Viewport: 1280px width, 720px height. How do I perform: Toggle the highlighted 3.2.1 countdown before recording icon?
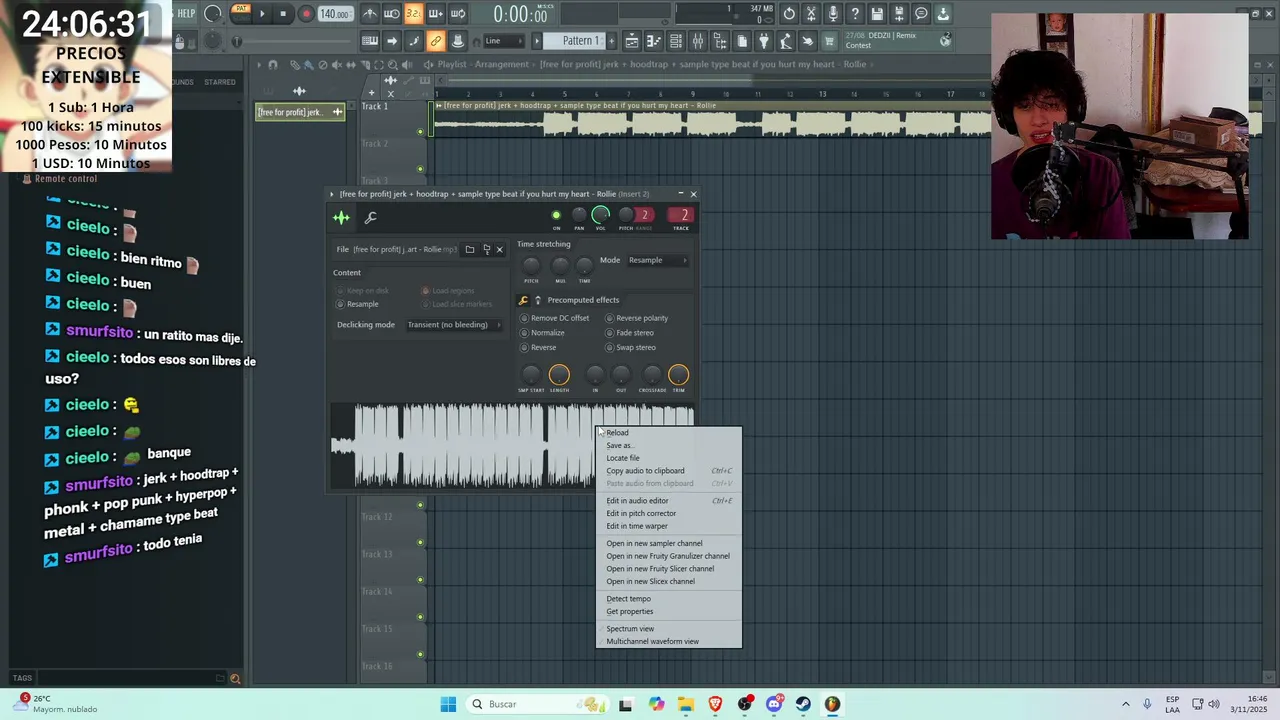point(413,14)
